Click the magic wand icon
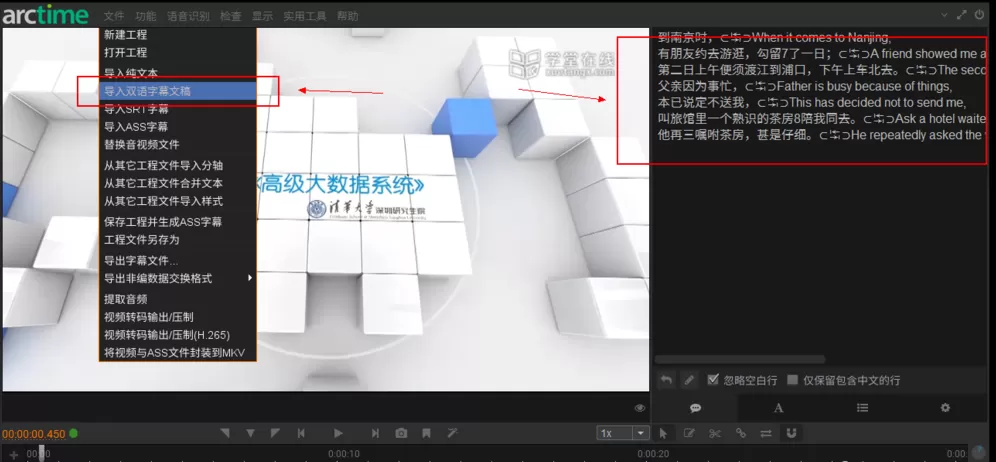Viewport: 996px width, 462px height. point(452,433)
